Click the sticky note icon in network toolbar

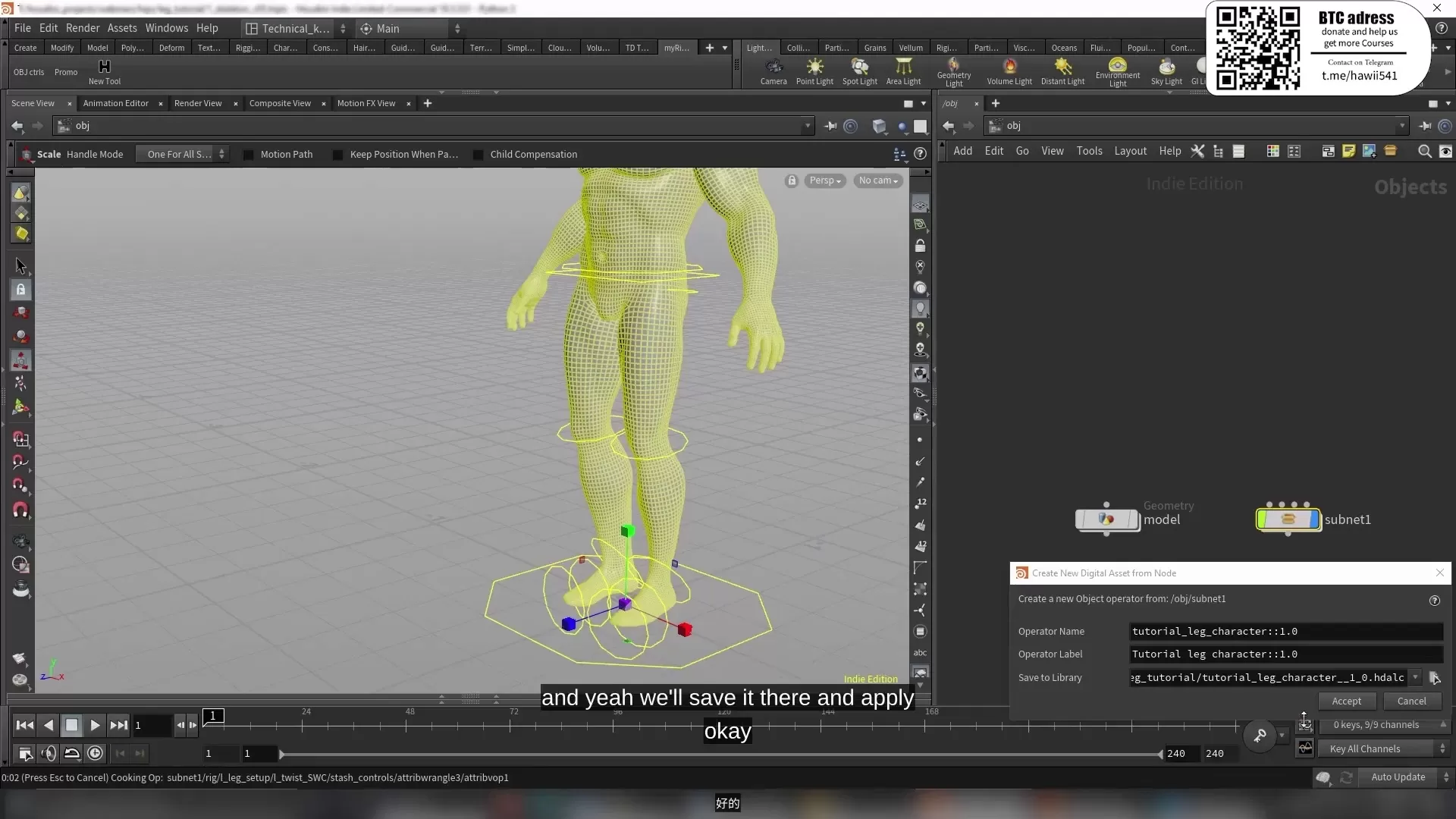click(x=1348, y=151)
